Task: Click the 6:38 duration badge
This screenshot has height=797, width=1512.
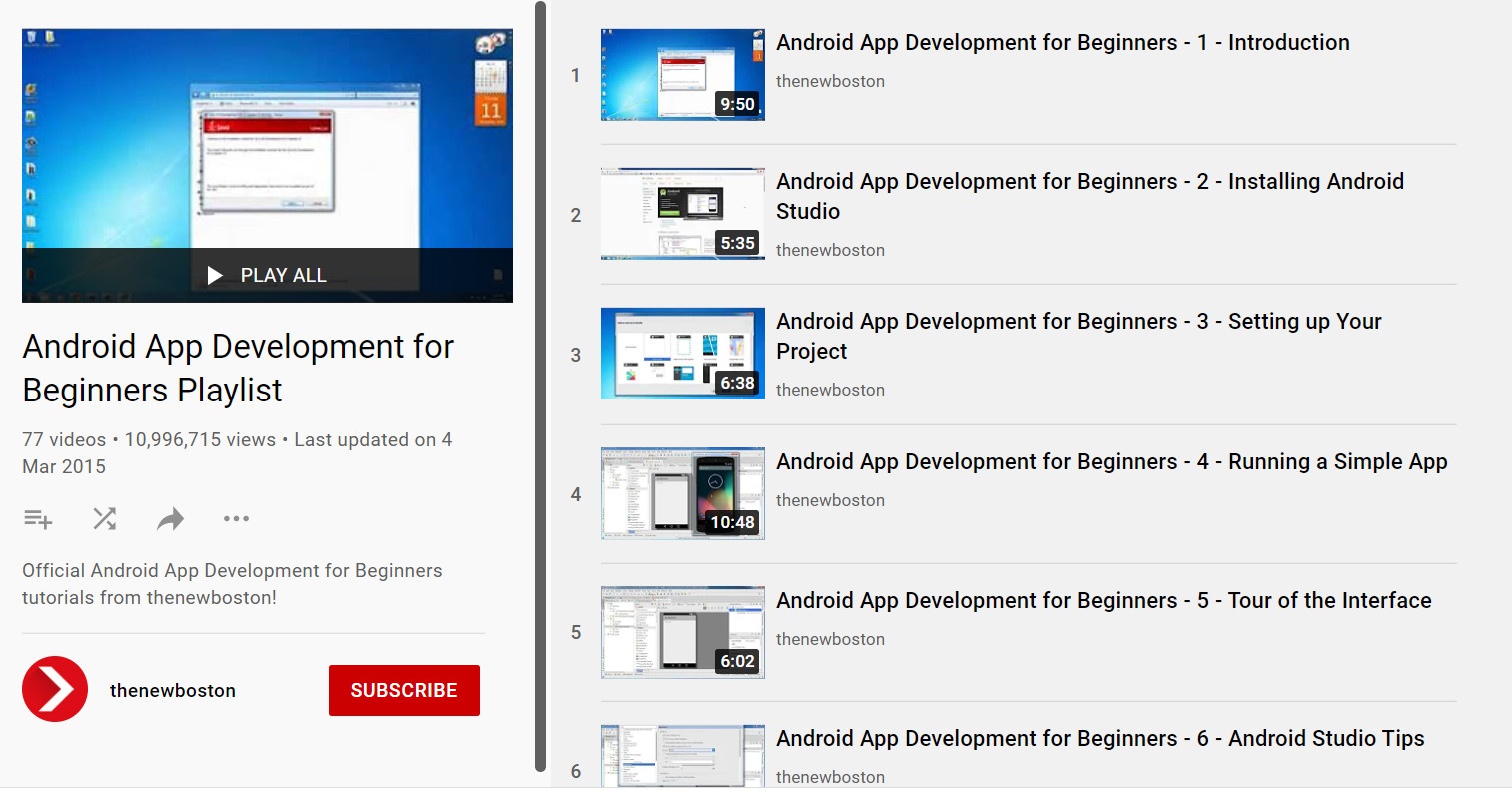Action: (737, 383)
